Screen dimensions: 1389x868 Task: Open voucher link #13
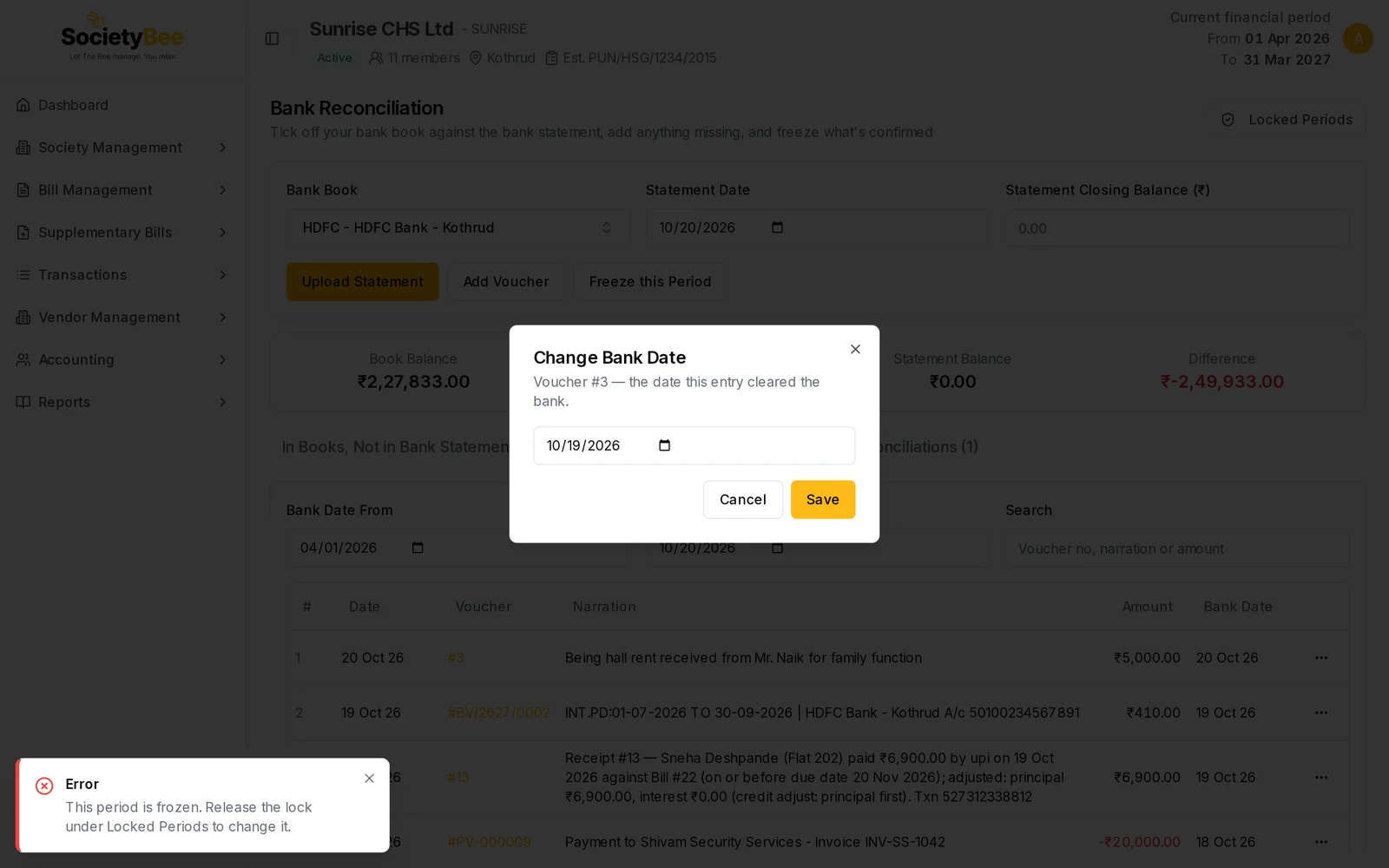pyautogui.click(x=458, y=778)
